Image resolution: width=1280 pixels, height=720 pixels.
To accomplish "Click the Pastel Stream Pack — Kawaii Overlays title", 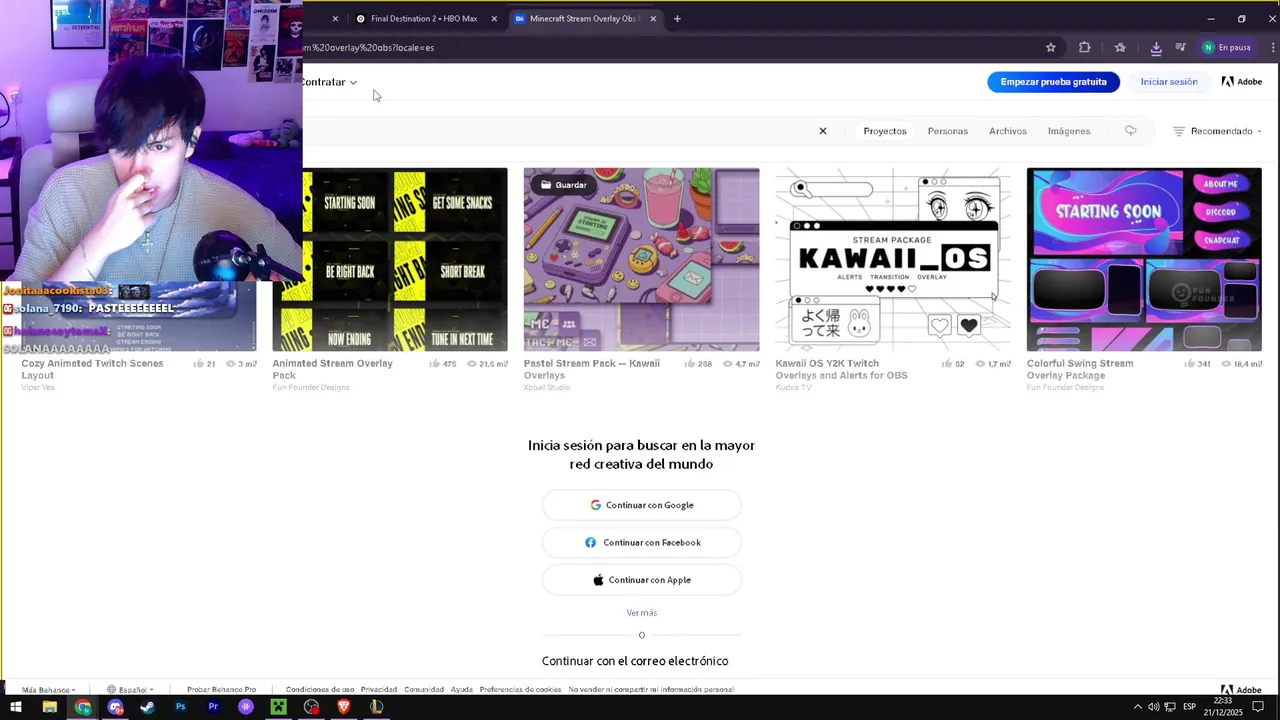I will [x=592, y=369].
